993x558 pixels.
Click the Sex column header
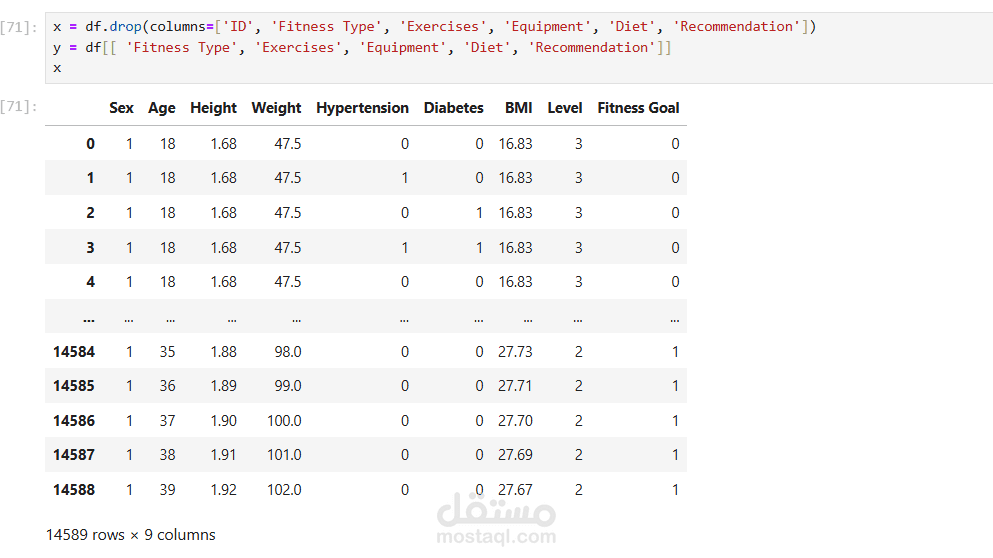click(121, 108)
